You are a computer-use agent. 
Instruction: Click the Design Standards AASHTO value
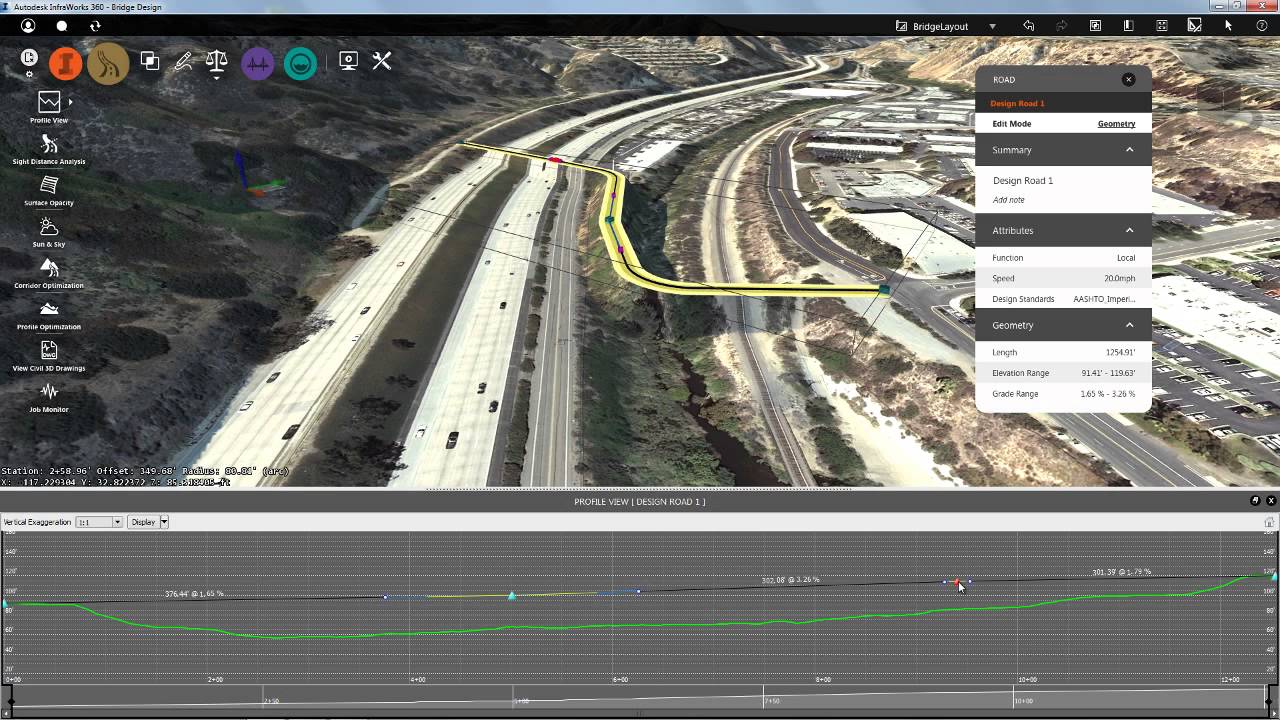click(x=1104, y=299)
